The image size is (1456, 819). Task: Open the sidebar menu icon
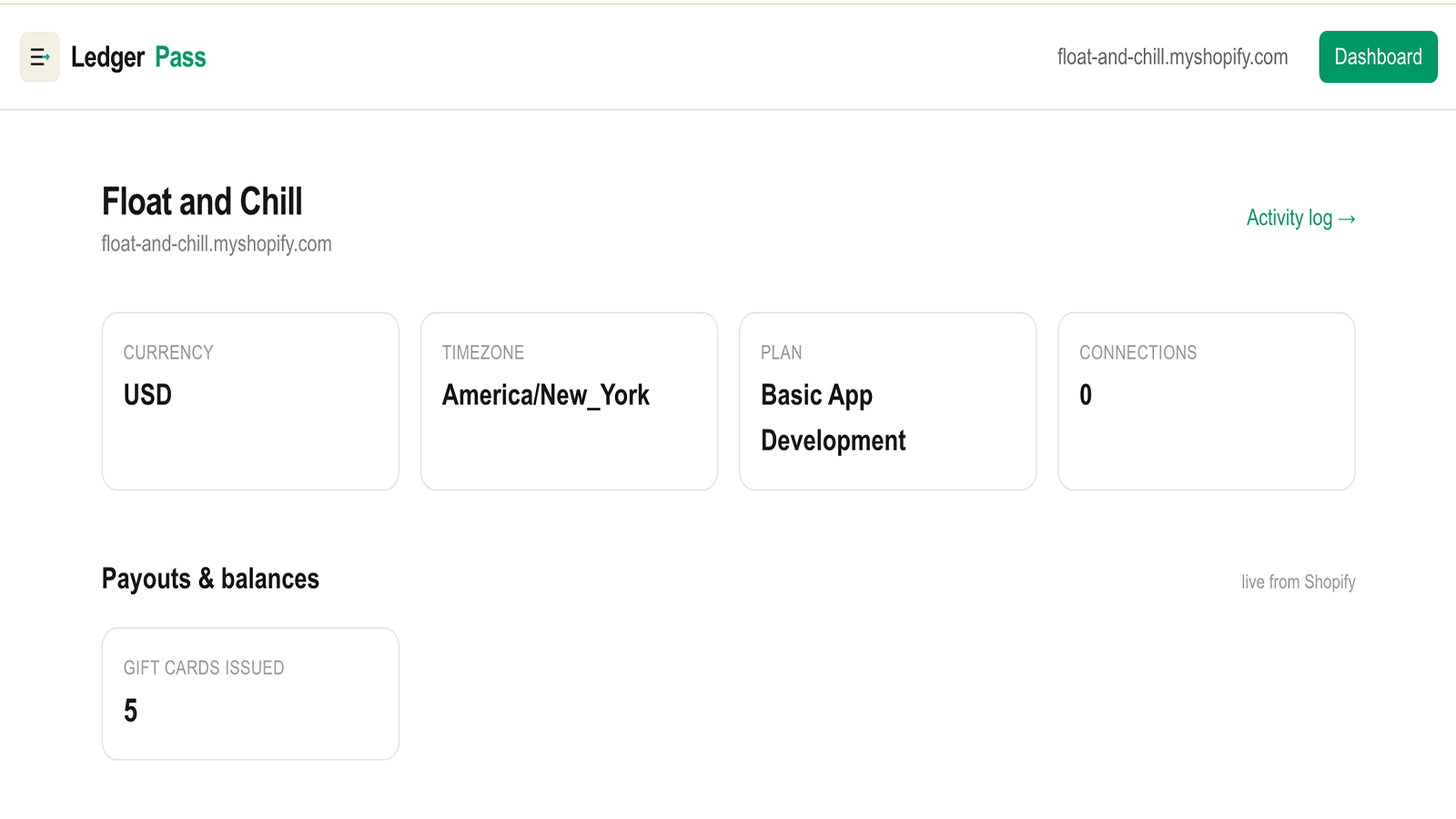tap(40, 57)
